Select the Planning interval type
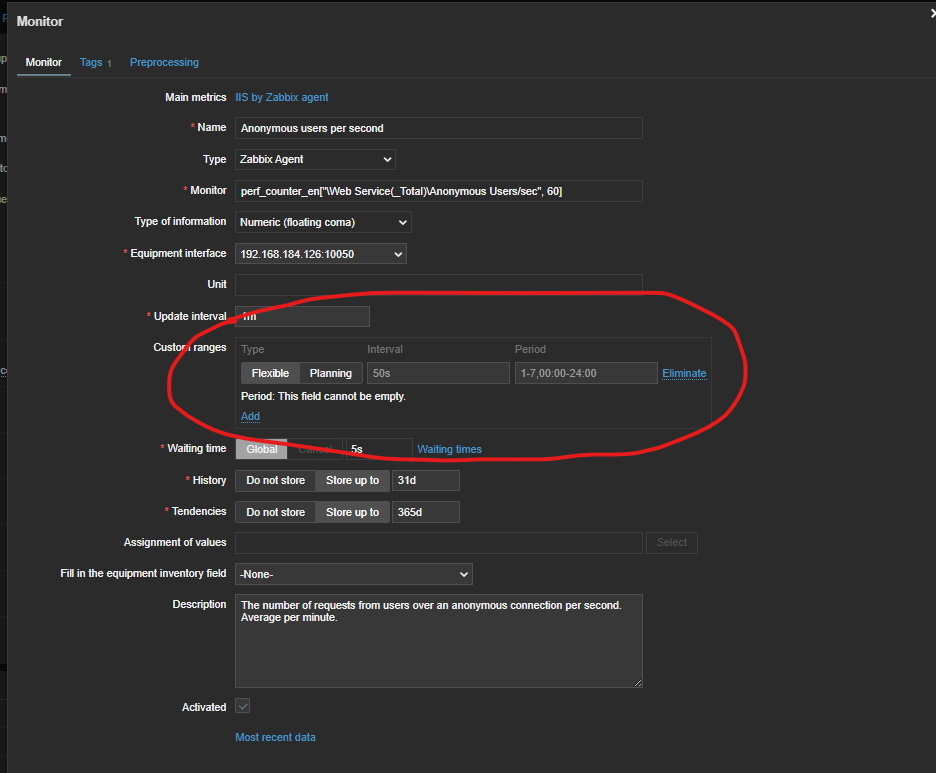 [330, 373]
